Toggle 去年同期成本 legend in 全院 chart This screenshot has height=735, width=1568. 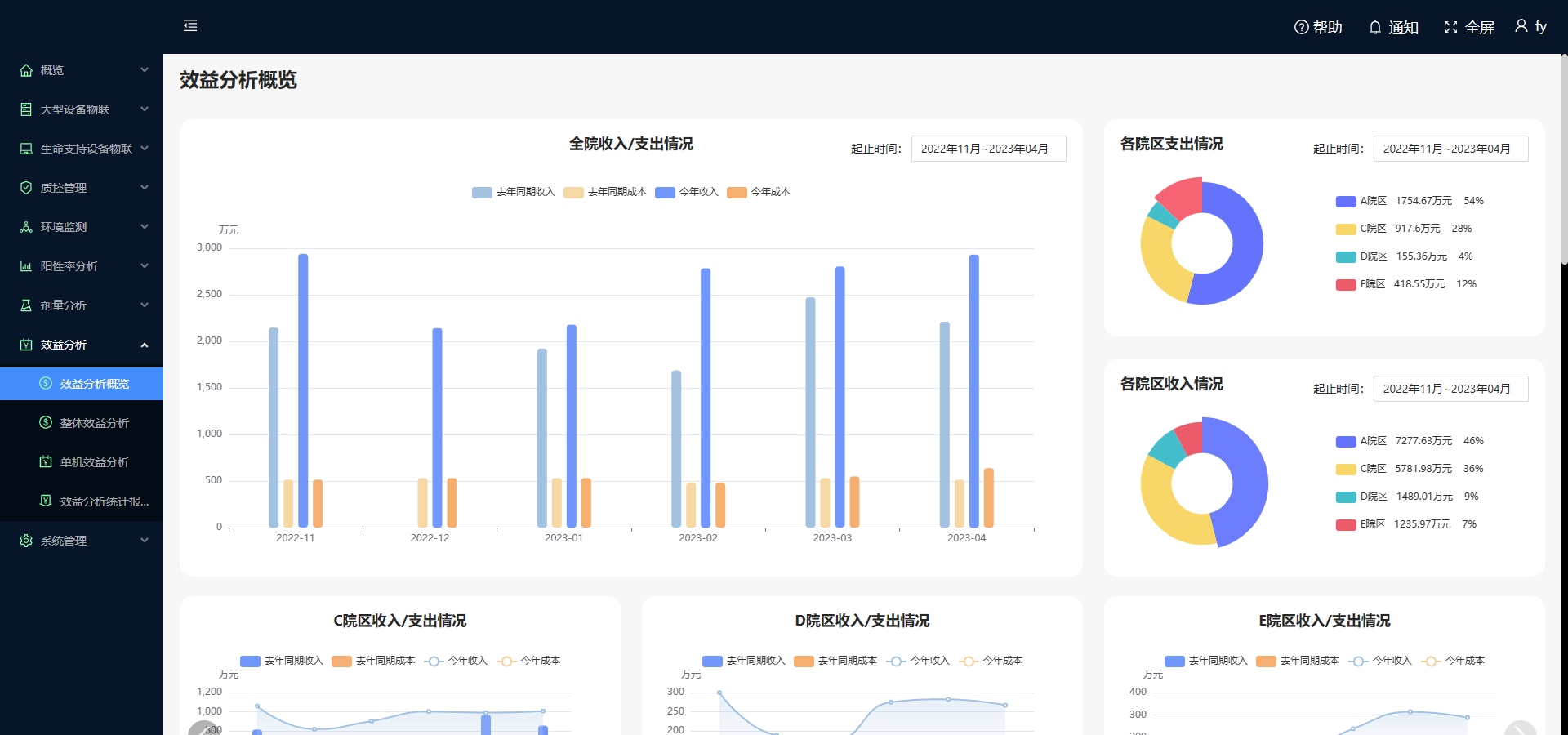pyautogui.click(x=605, y=192)
